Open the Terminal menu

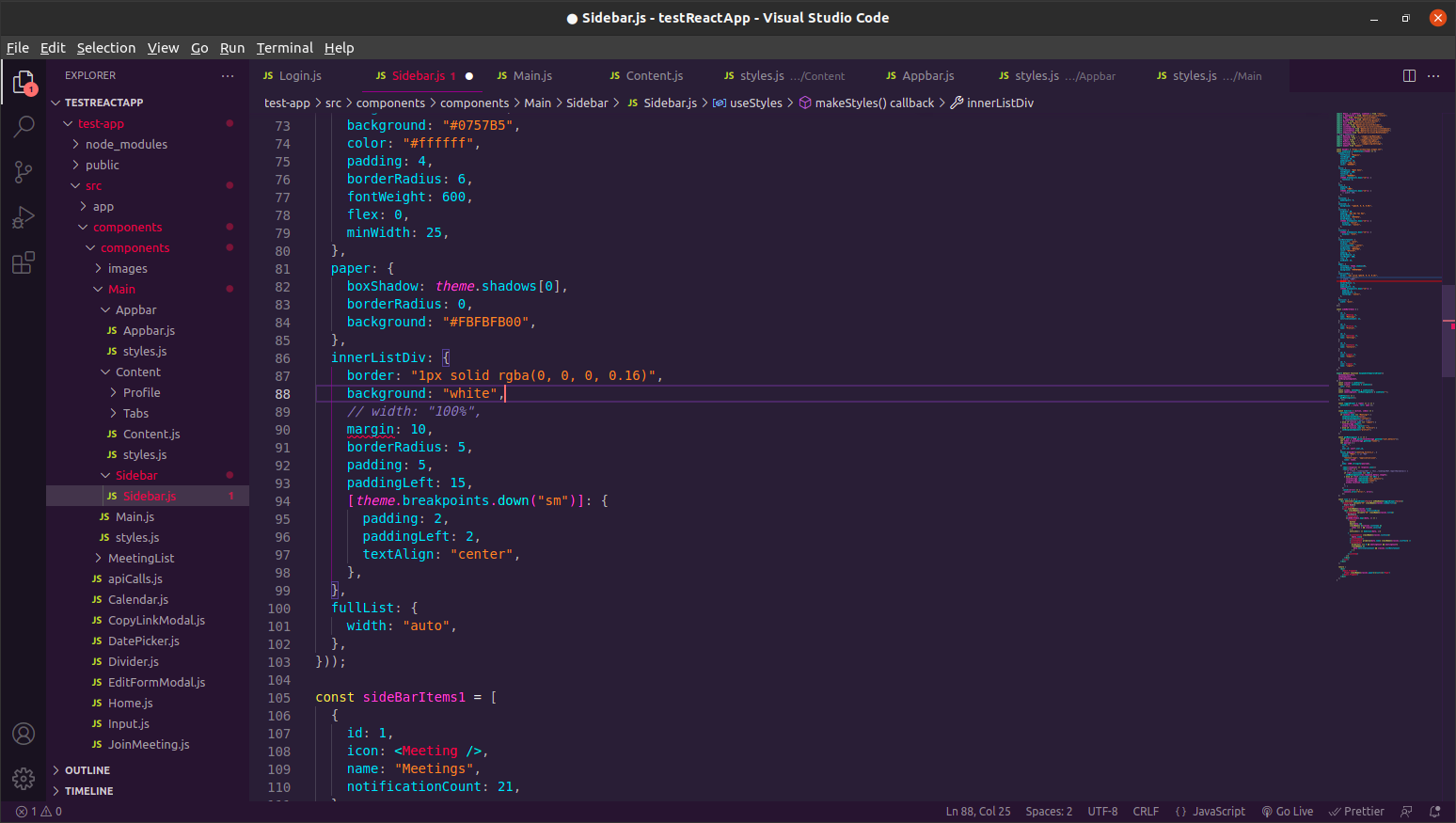pos(284,48)
